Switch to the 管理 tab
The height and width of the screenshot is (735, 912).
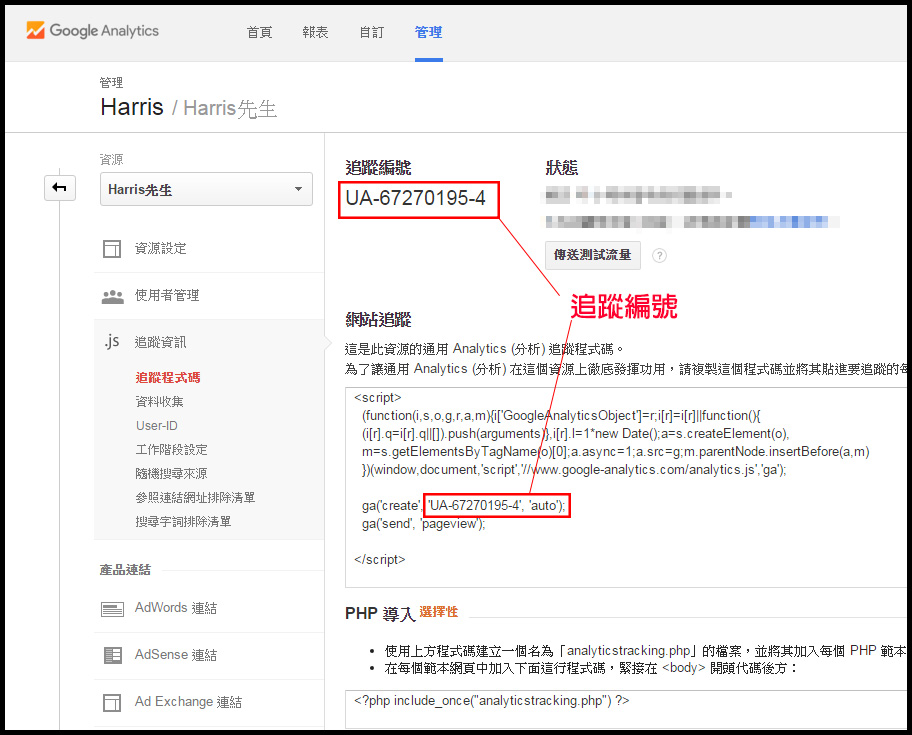tap(429, 33)
